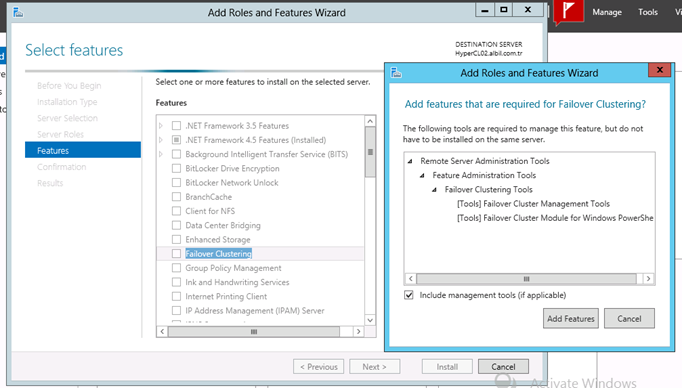Click the Add Features button
The image size is (682, 388).
(x=571, y=319)
